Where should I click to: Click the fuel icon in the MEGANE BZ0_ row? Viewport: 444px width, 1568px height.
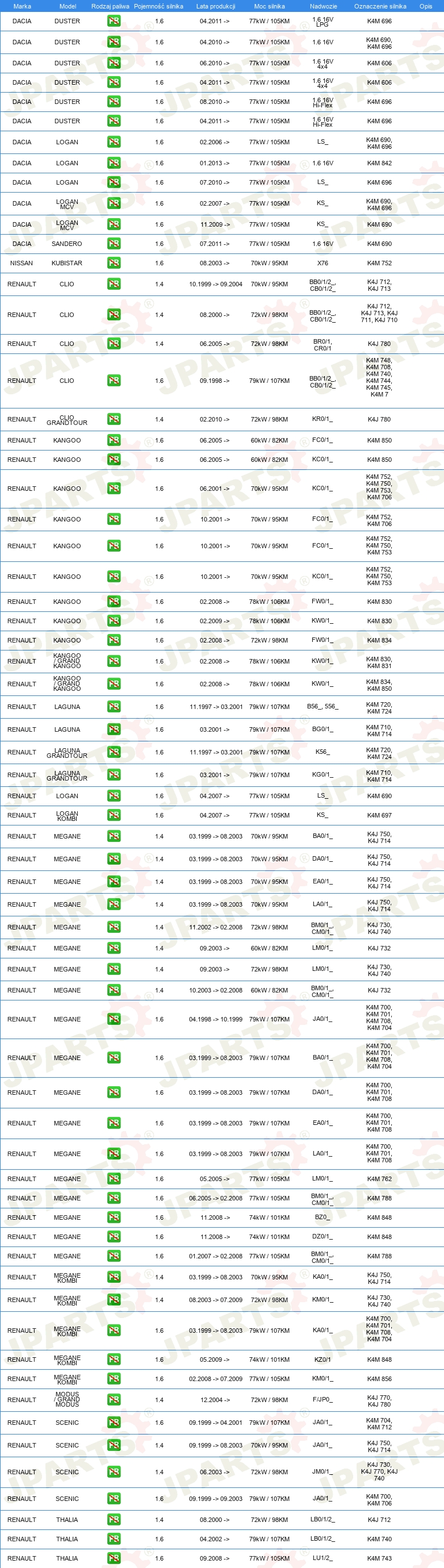tap(114, 1217)
